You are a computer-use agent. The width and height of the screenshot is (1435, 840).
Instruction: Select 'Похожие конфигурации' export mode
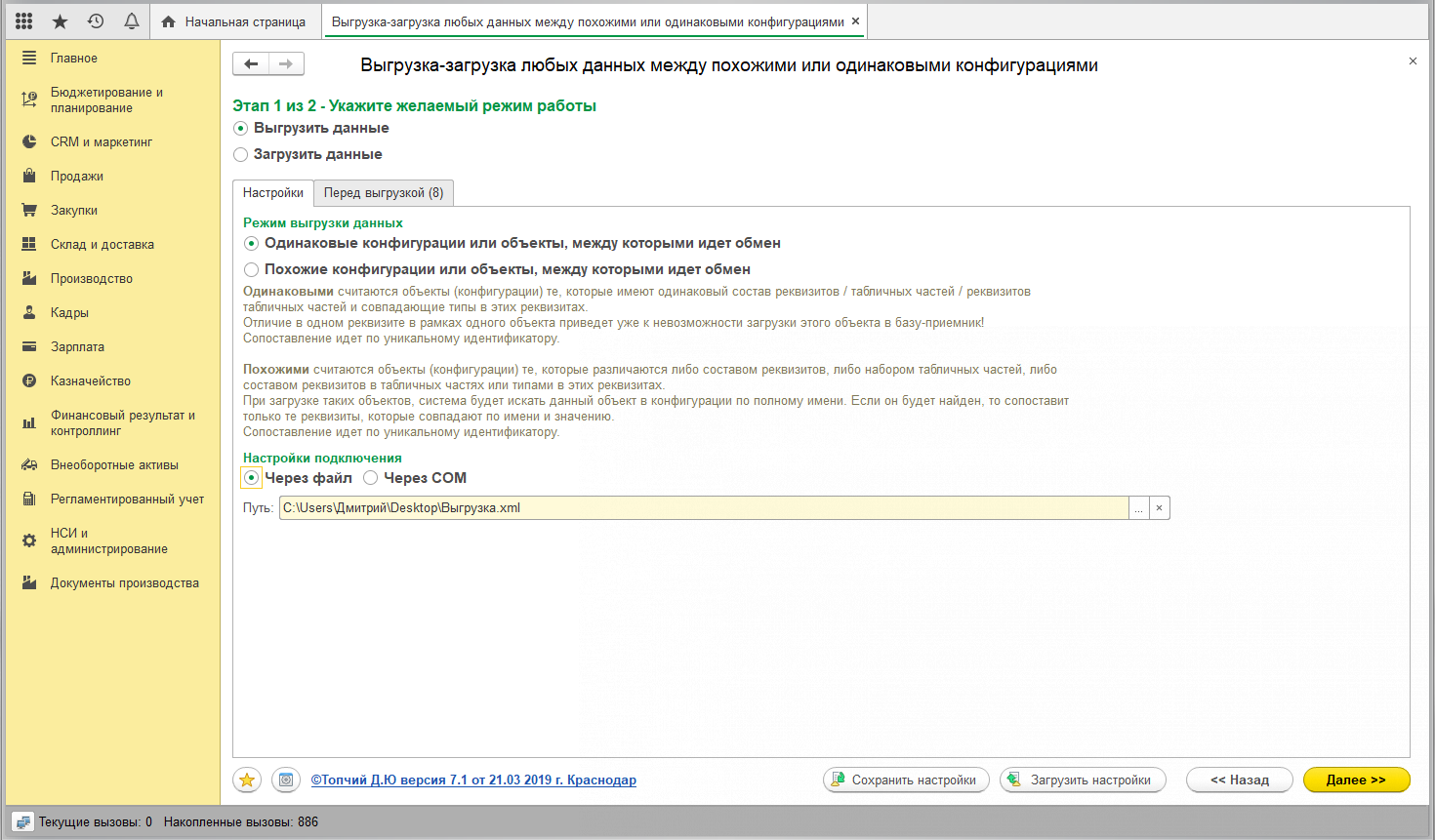click(x=252, y=269)
